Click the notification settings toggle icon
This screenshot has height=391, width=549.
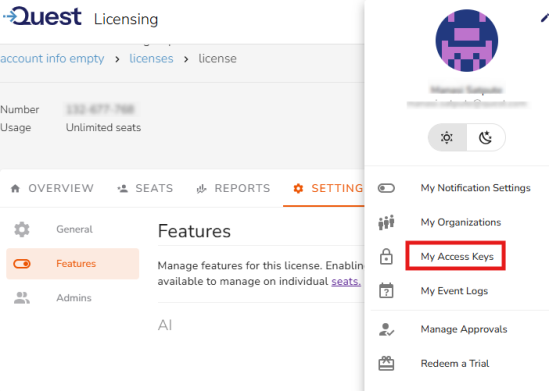386,188
